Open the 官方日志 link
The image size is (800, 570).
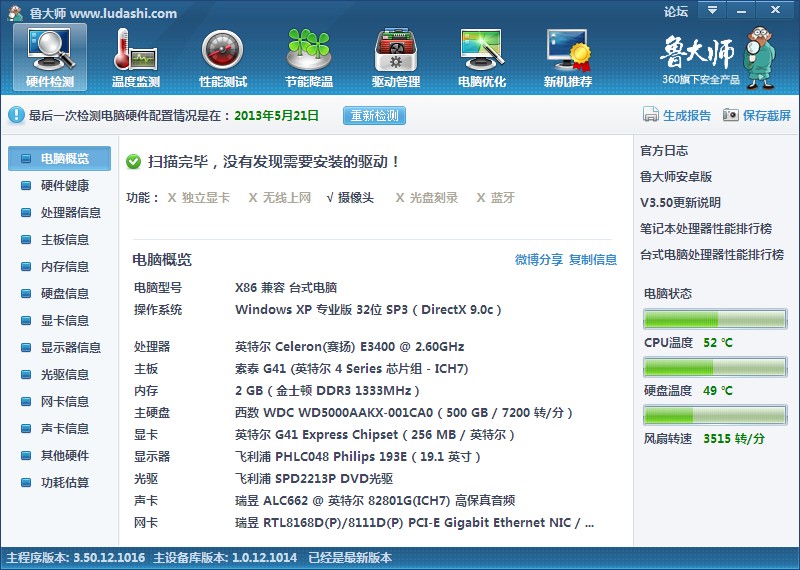click(x=664, y=151)
